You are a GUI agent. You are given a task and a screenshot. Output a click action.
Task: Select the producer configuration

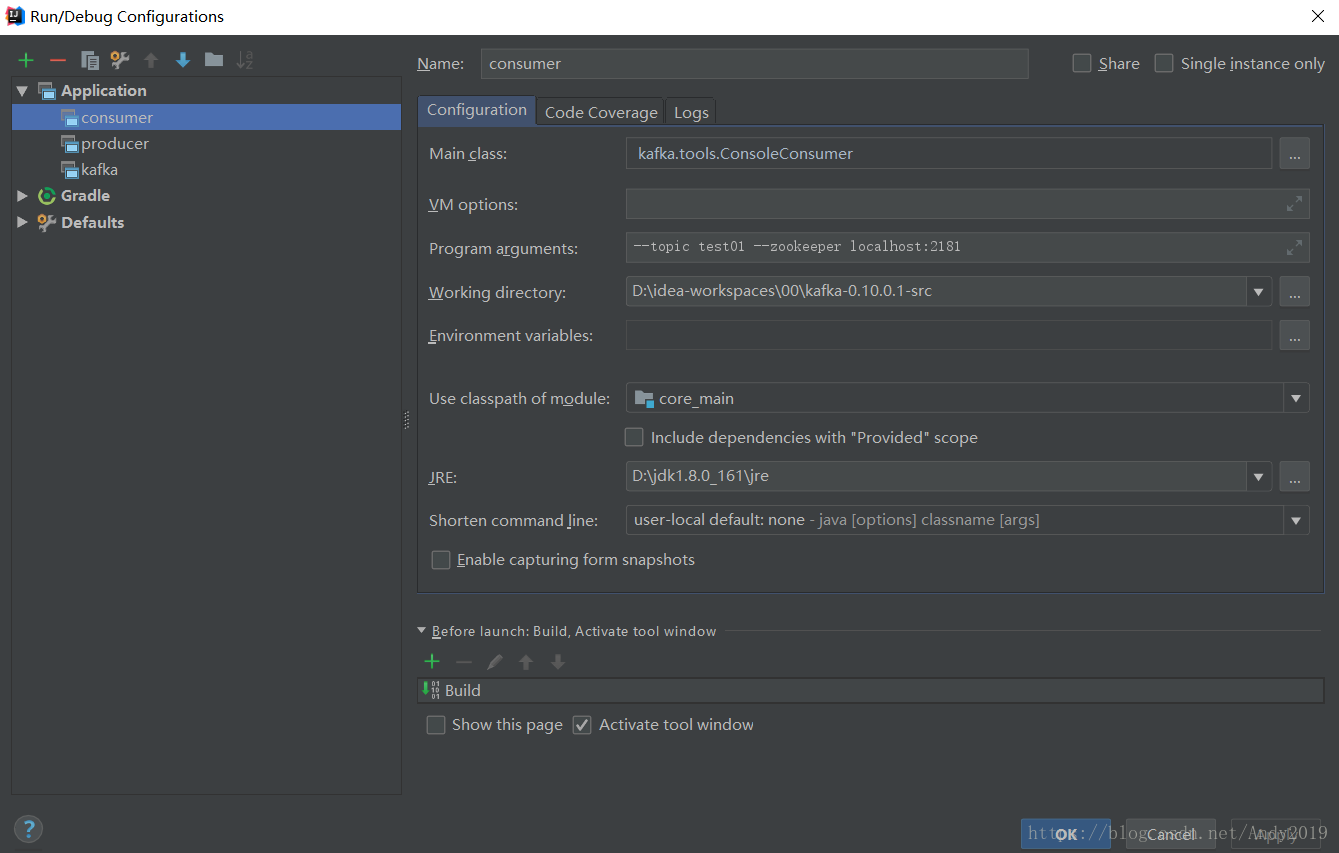point(207,143)
